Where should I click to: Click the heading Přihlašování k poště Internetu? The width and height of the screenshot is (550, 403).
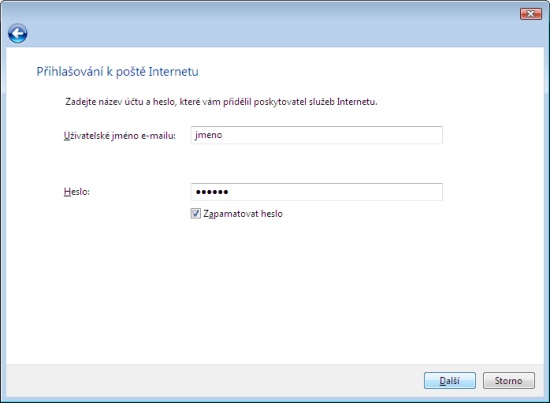pyautogui.click(x=118, y=72)
